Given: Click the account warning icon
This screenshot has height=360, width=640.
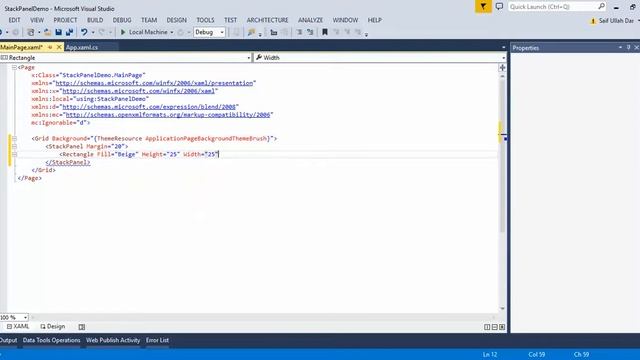Looking at the screenshot, I should click(593, 21).
